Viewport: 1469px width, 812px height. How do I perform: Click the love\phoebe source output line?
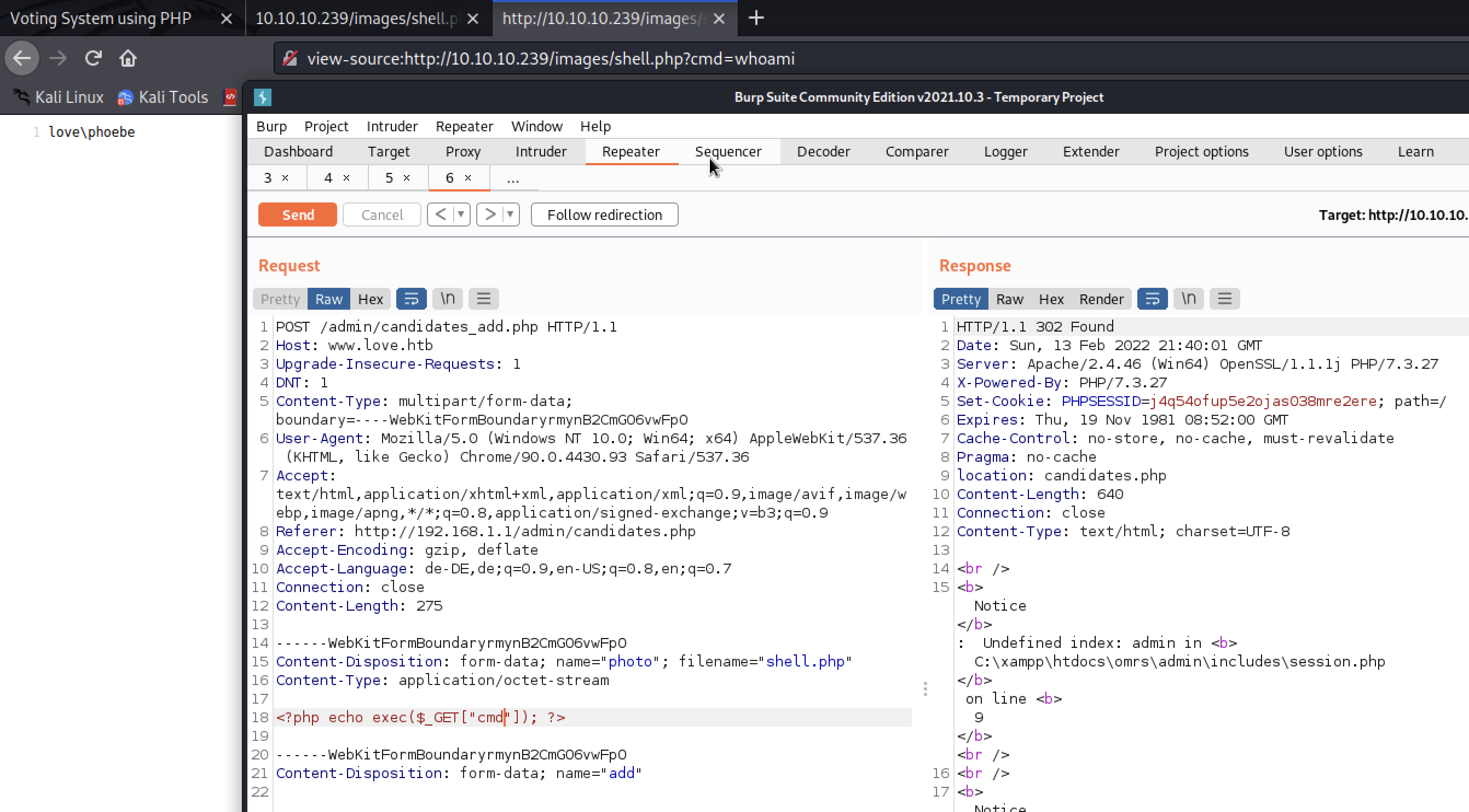coord(92,132)
